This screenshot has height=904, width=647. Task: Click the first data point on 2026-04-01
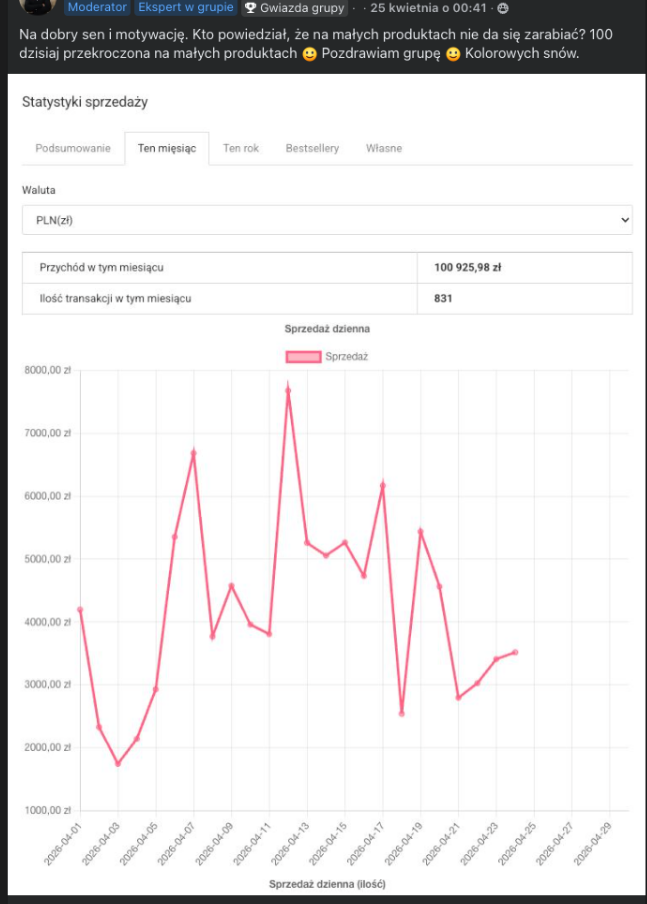point(80,609)
